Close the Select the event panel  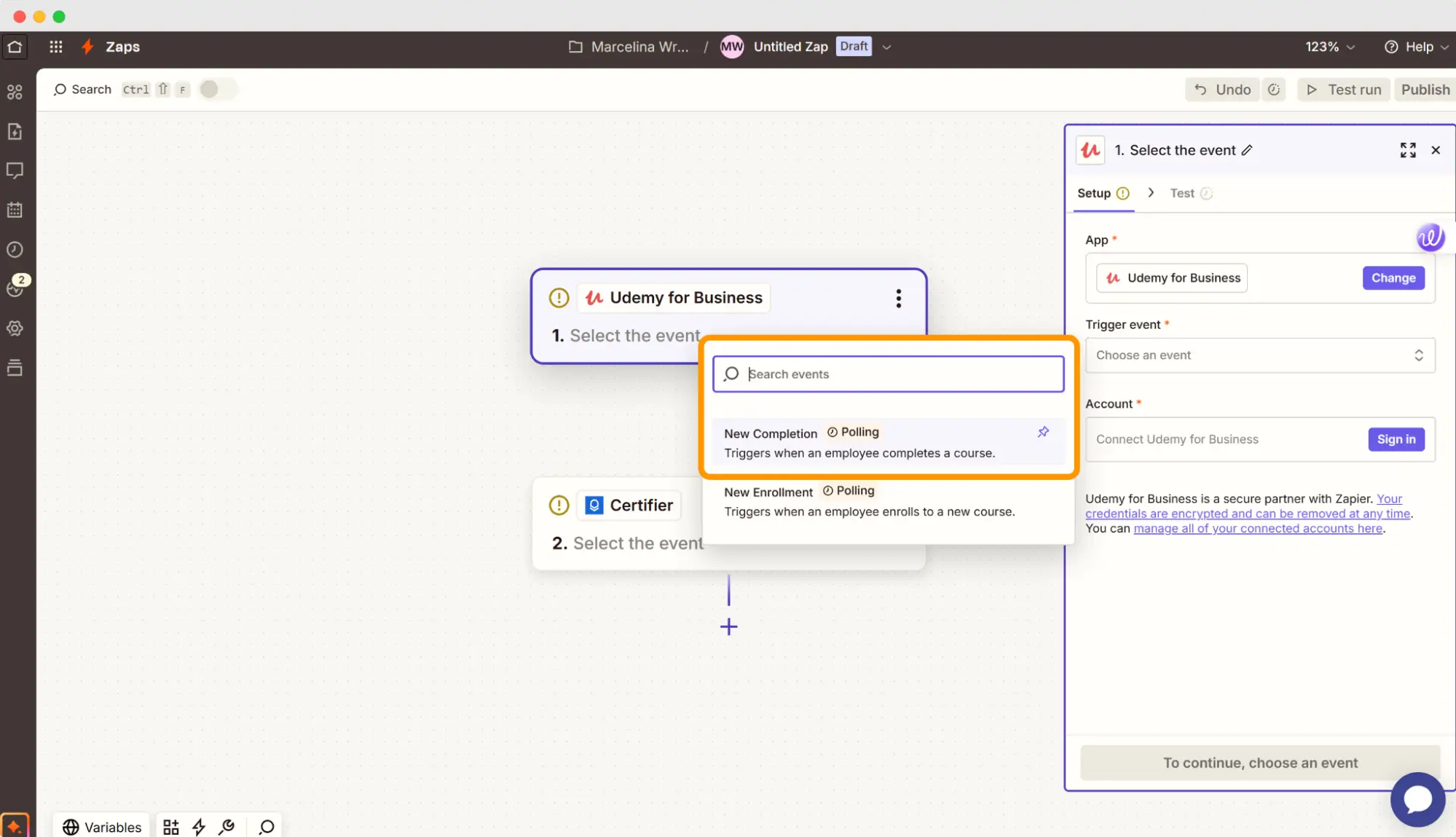click(1436, 150)
